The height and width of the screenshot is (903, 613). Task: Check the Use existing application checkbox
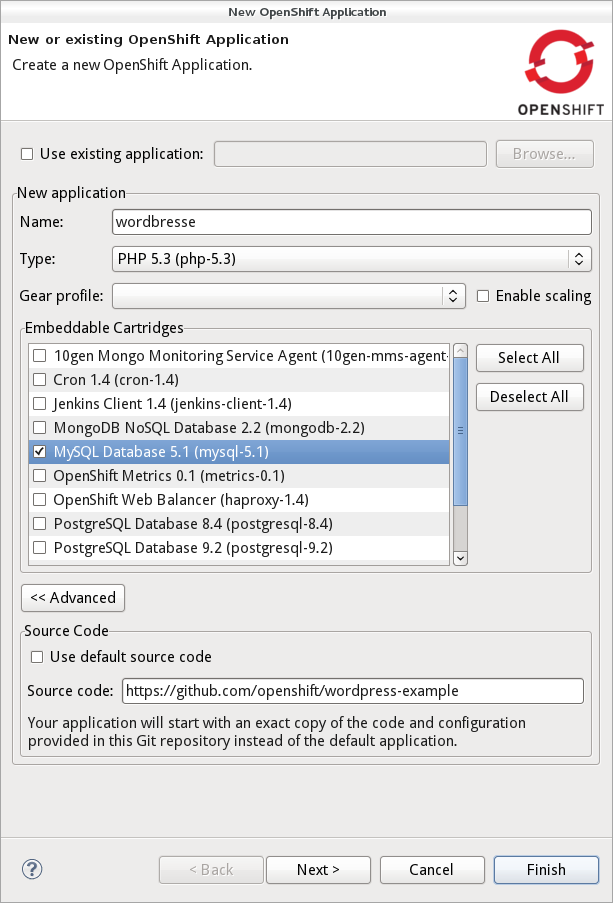coord(27,154)
